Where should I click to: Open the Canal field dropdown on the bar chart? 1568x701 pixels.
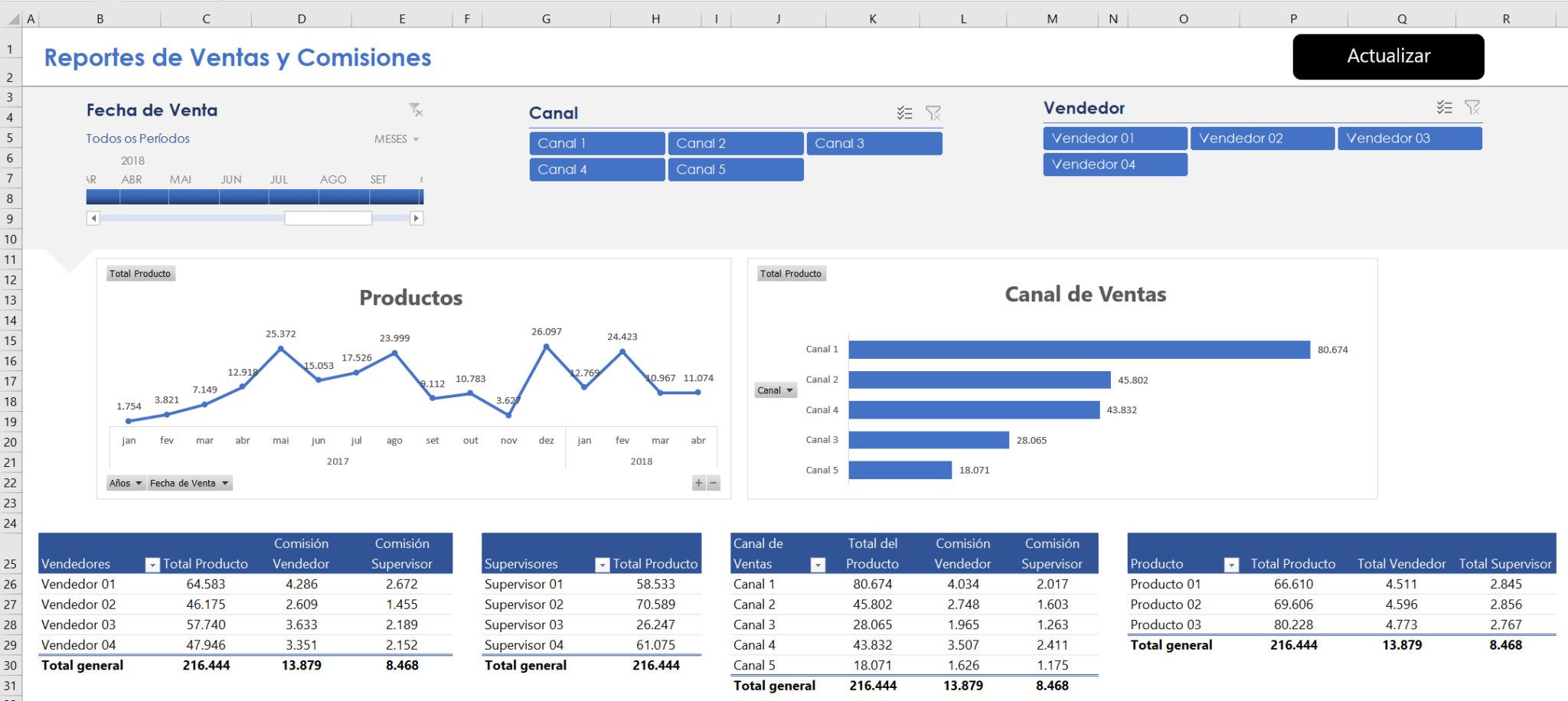[x=775, y=390]
